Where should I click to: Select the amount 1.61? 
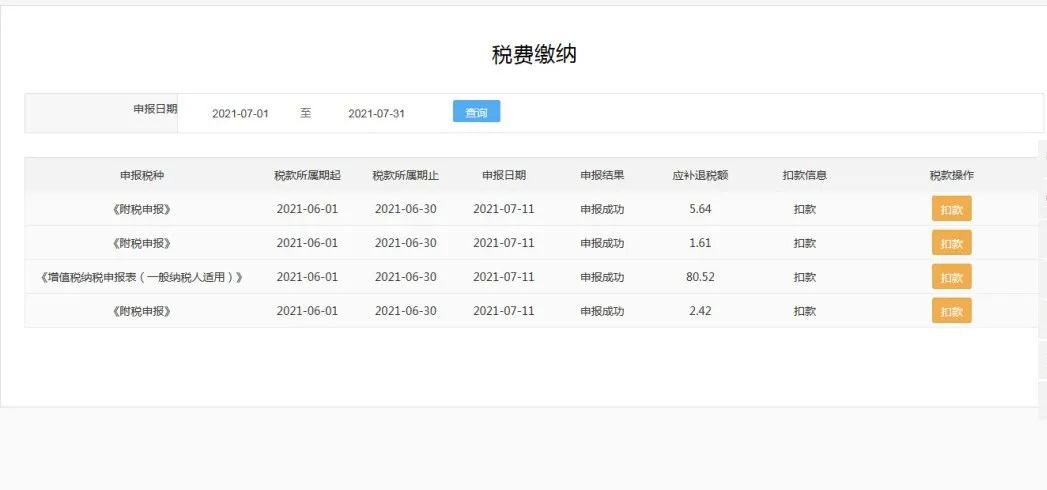pos(700,243)
